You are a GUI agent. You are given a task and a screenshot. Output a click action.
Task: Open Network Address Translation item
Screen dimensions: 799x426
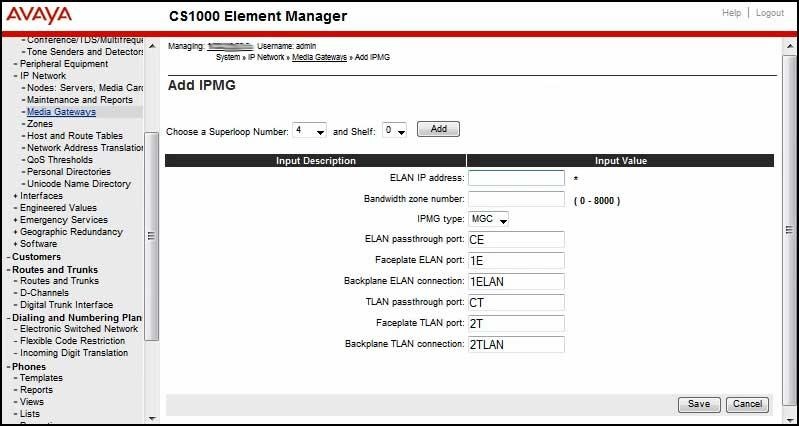(85, 148)
